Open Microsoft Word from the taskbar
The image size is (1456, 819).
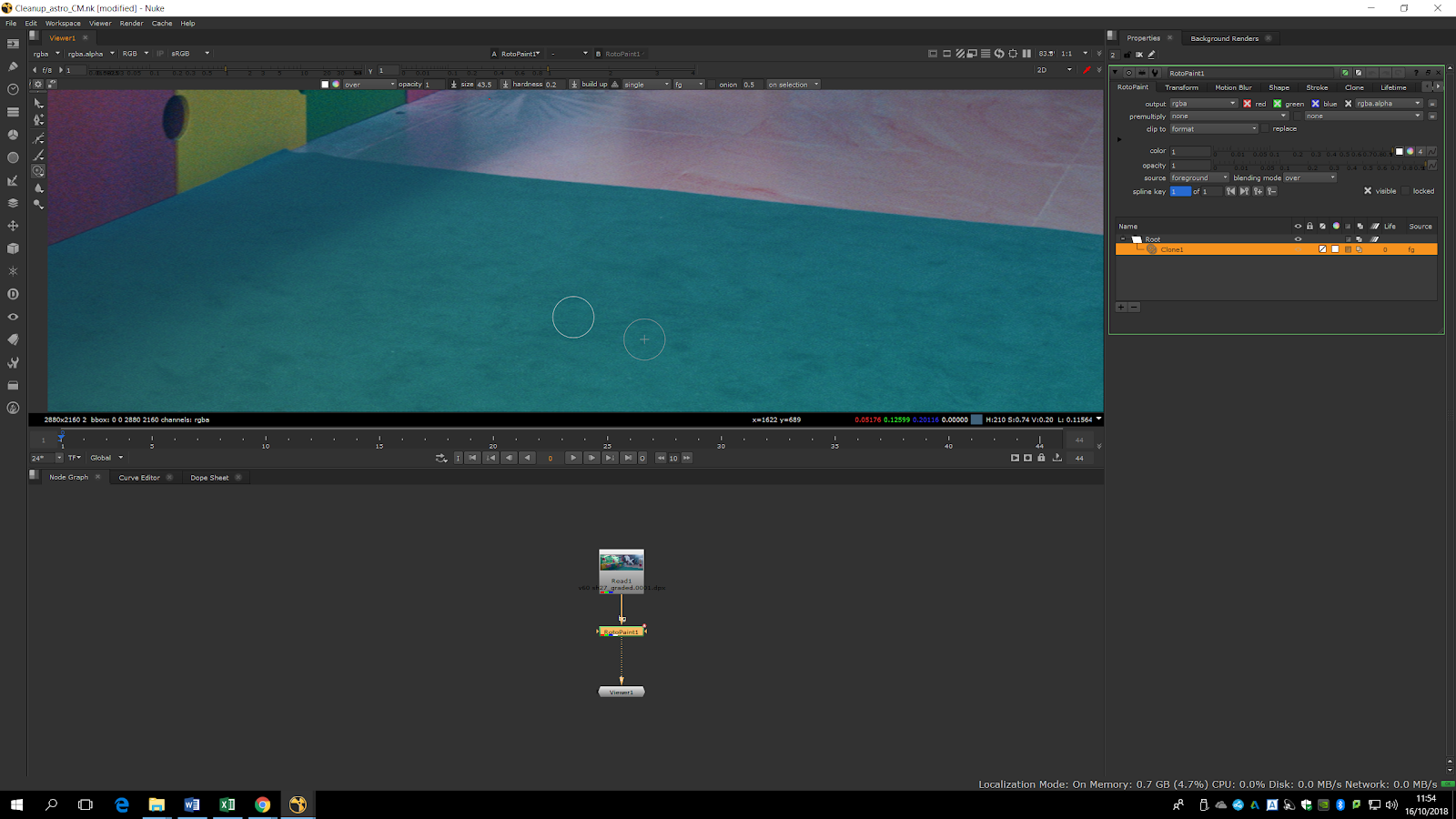[x=191, y=804]
